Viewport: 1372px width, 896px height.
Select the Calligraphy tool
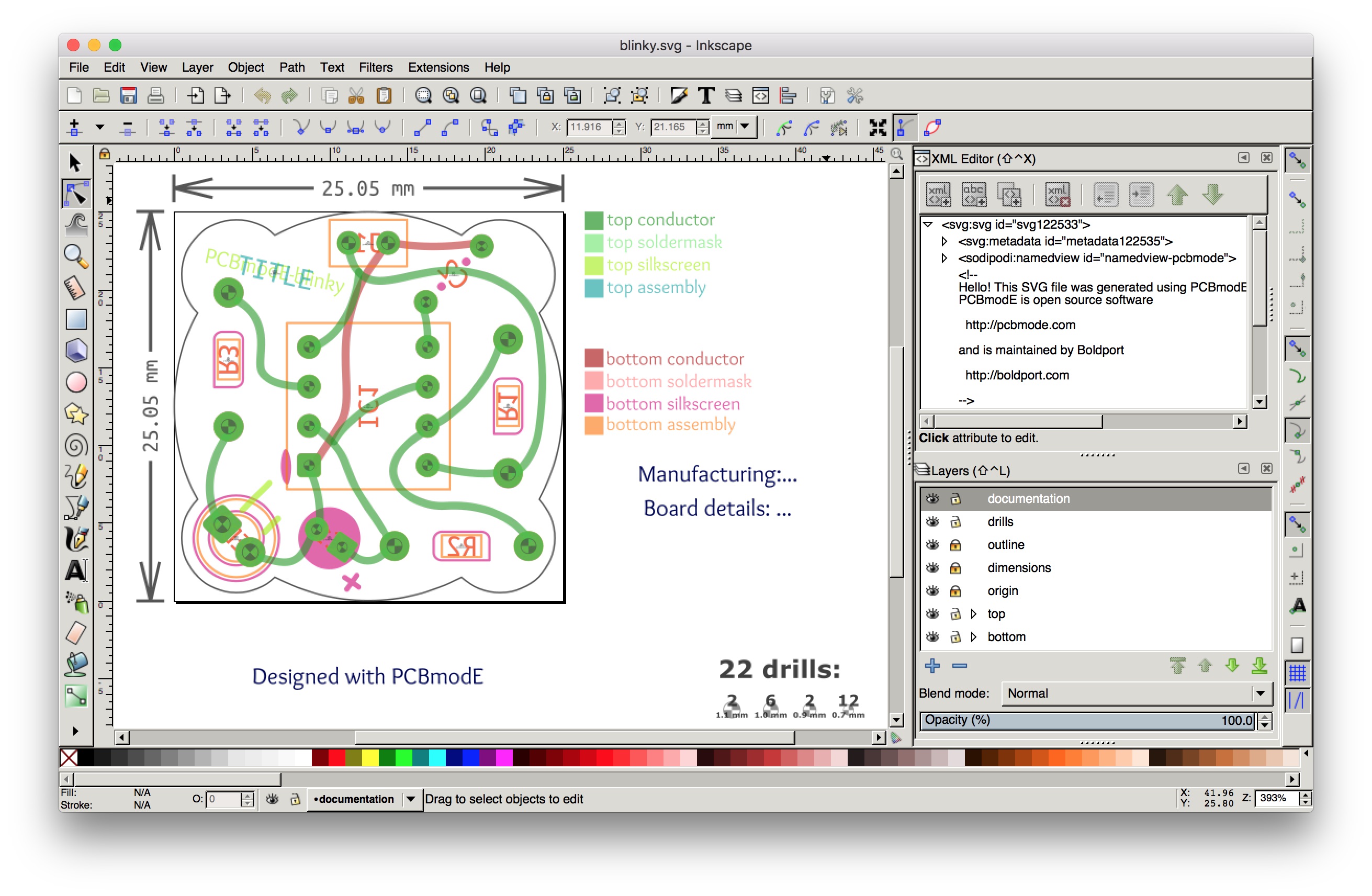(x=75, y=539)
